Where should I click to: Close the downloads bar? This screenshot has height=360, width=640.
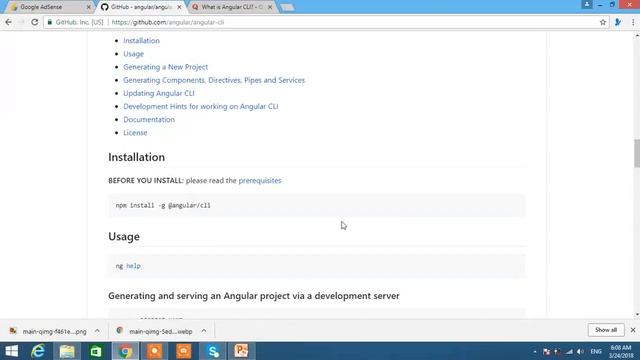pyautogui.click(x=633, y=330)
